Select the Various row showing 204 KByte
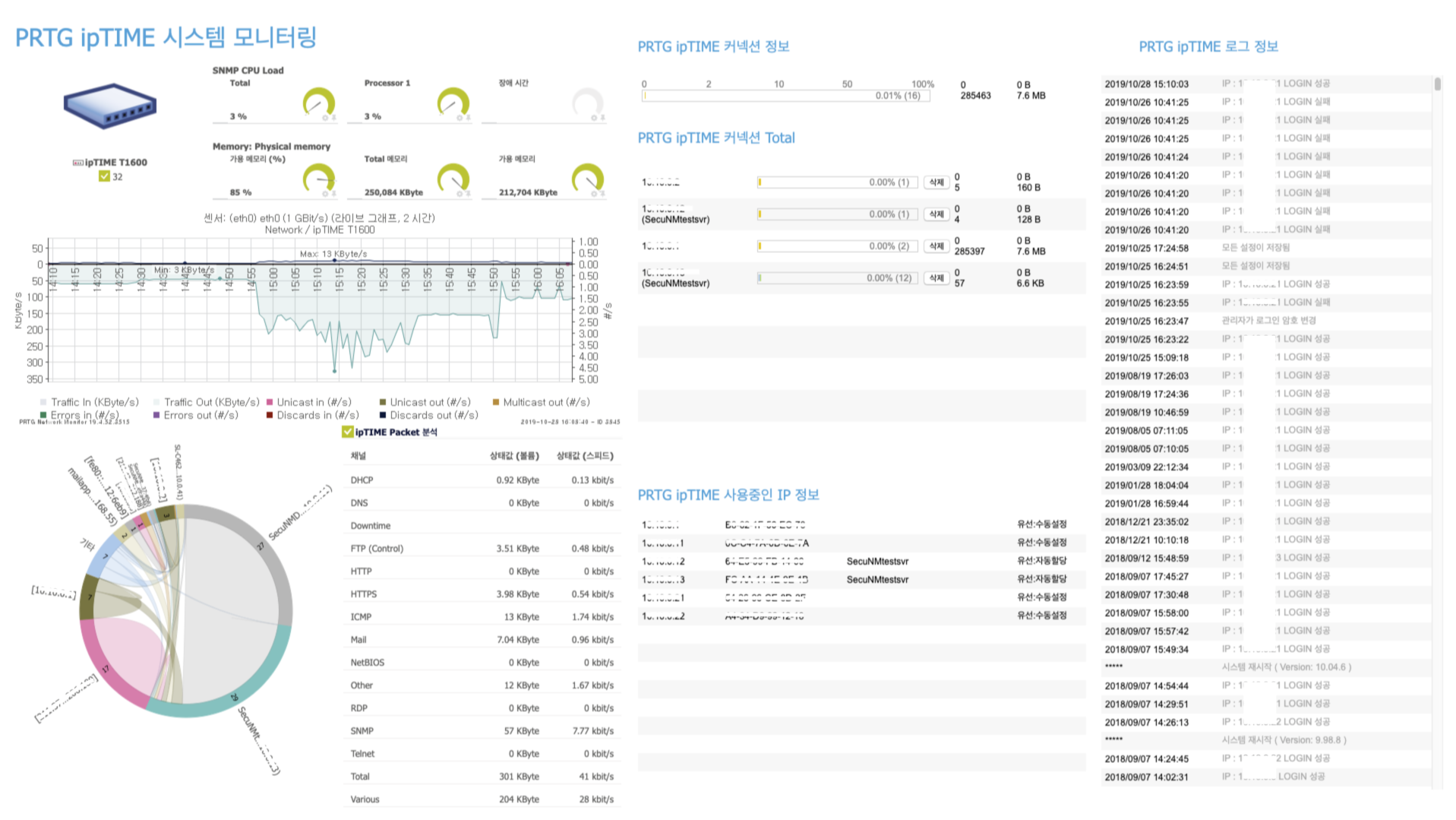 click(482, 799)
